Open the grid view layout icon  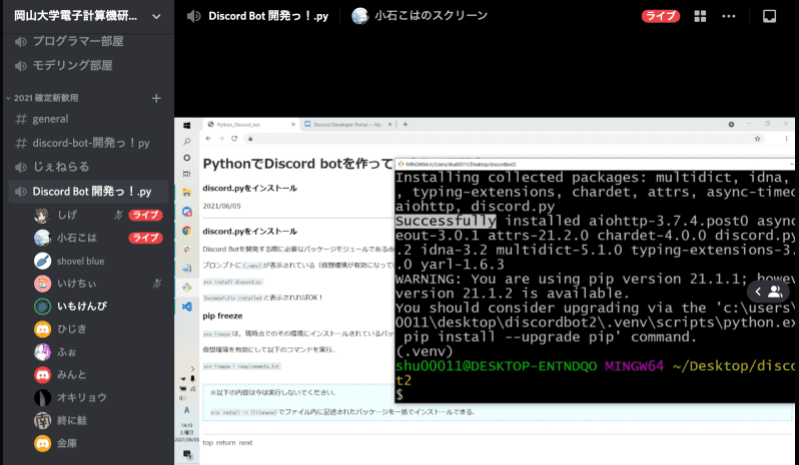[699, 17]
